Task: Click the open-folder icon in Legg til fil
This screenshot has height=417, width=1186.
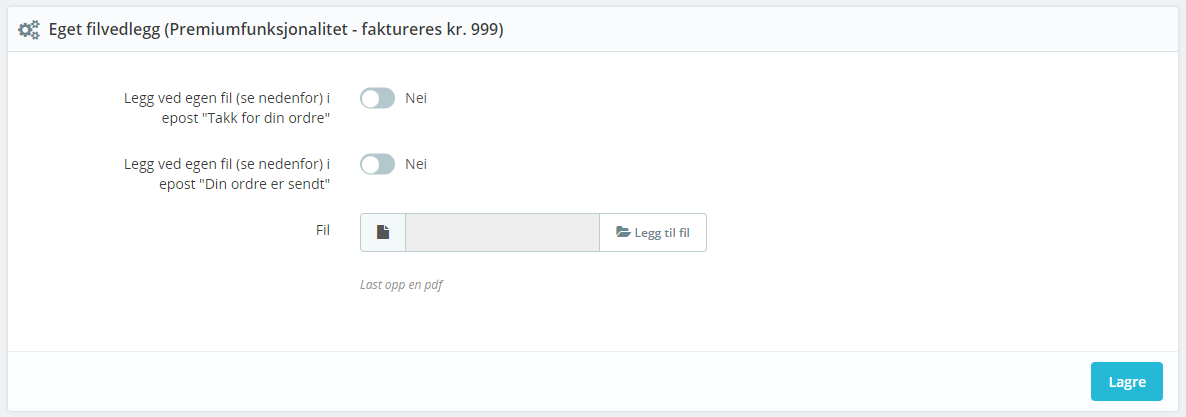Action: tap(623, 232)
